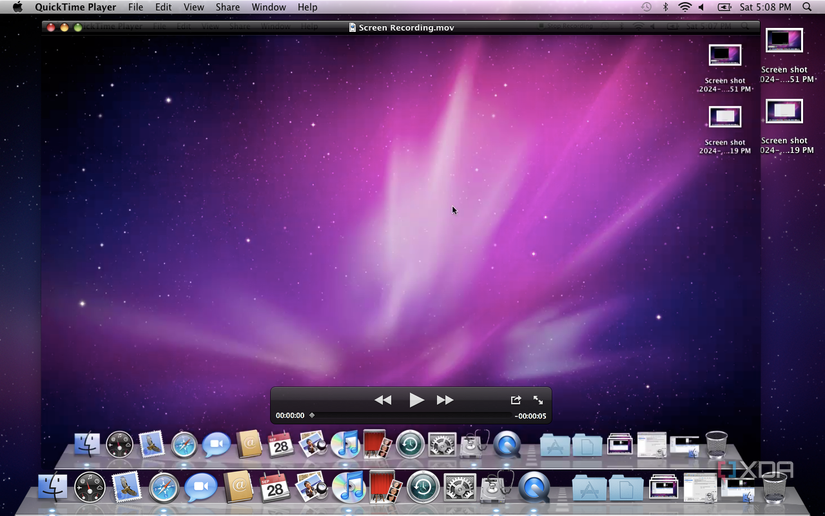Toggle full screen with the arrows icon
The image size is (825, 516).
(538, 400)
